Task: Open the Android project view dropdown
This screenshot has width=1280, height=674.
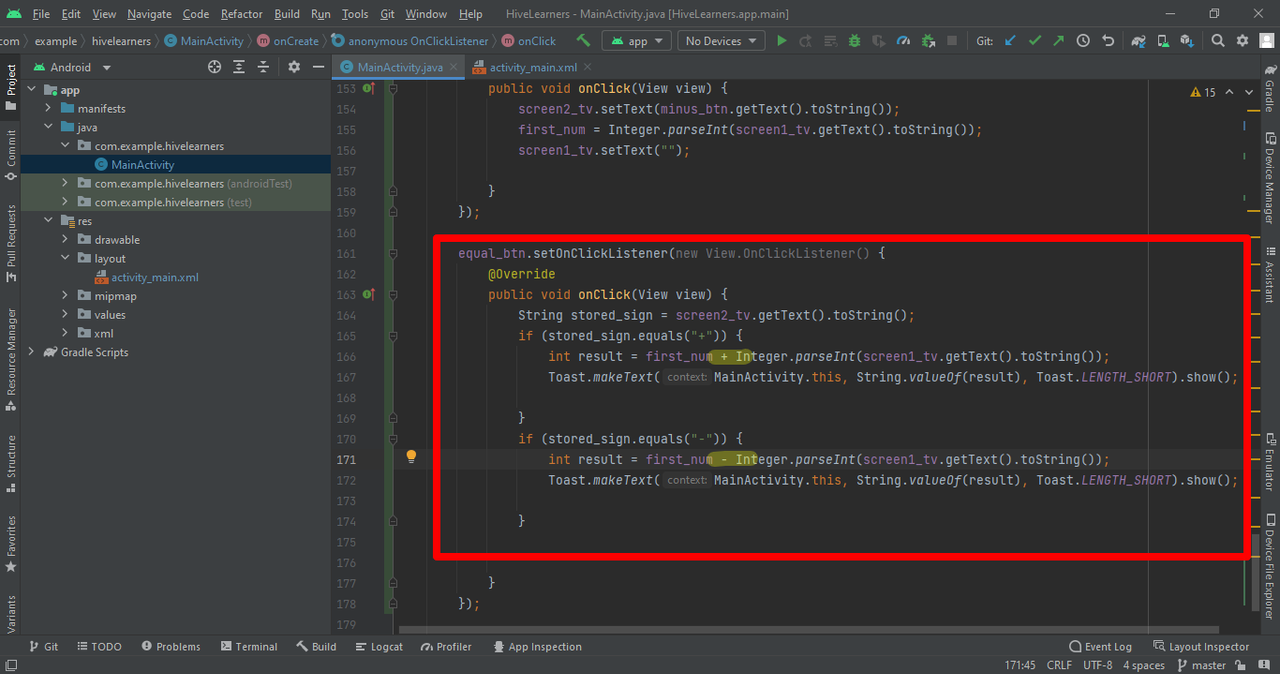Action: [72, 67]
